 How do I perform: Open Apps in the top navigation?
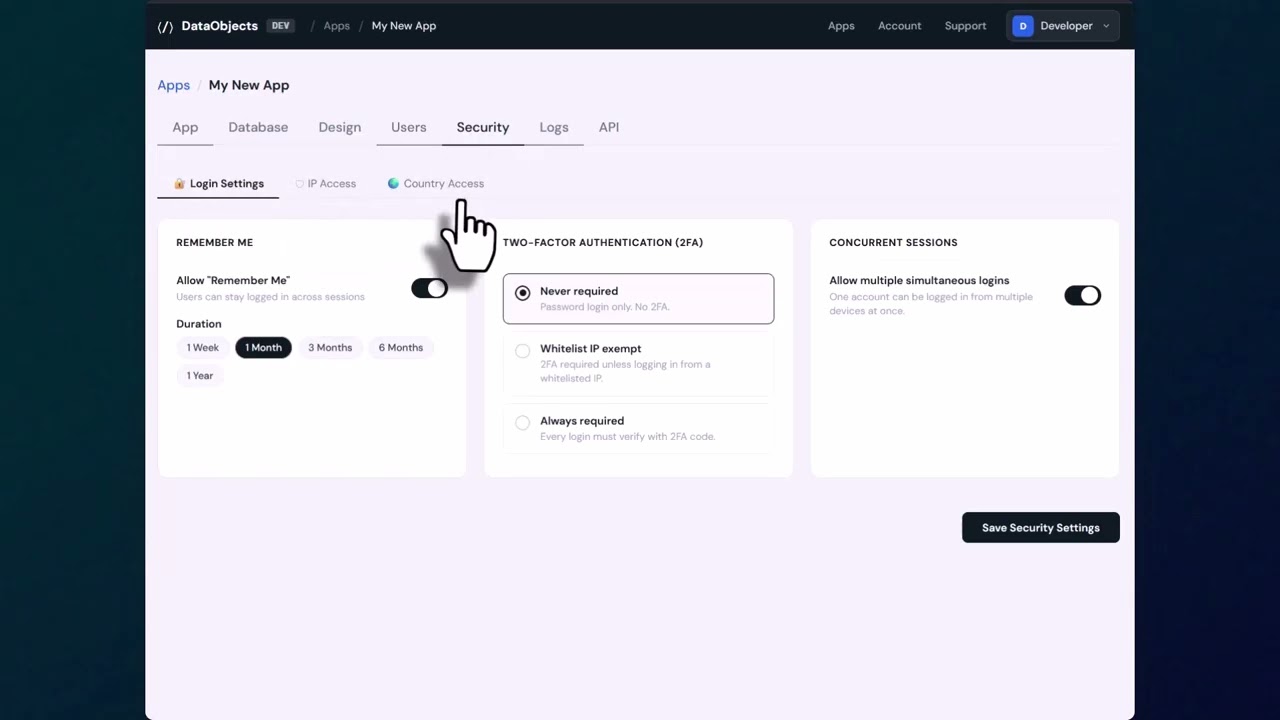[841, 26]
